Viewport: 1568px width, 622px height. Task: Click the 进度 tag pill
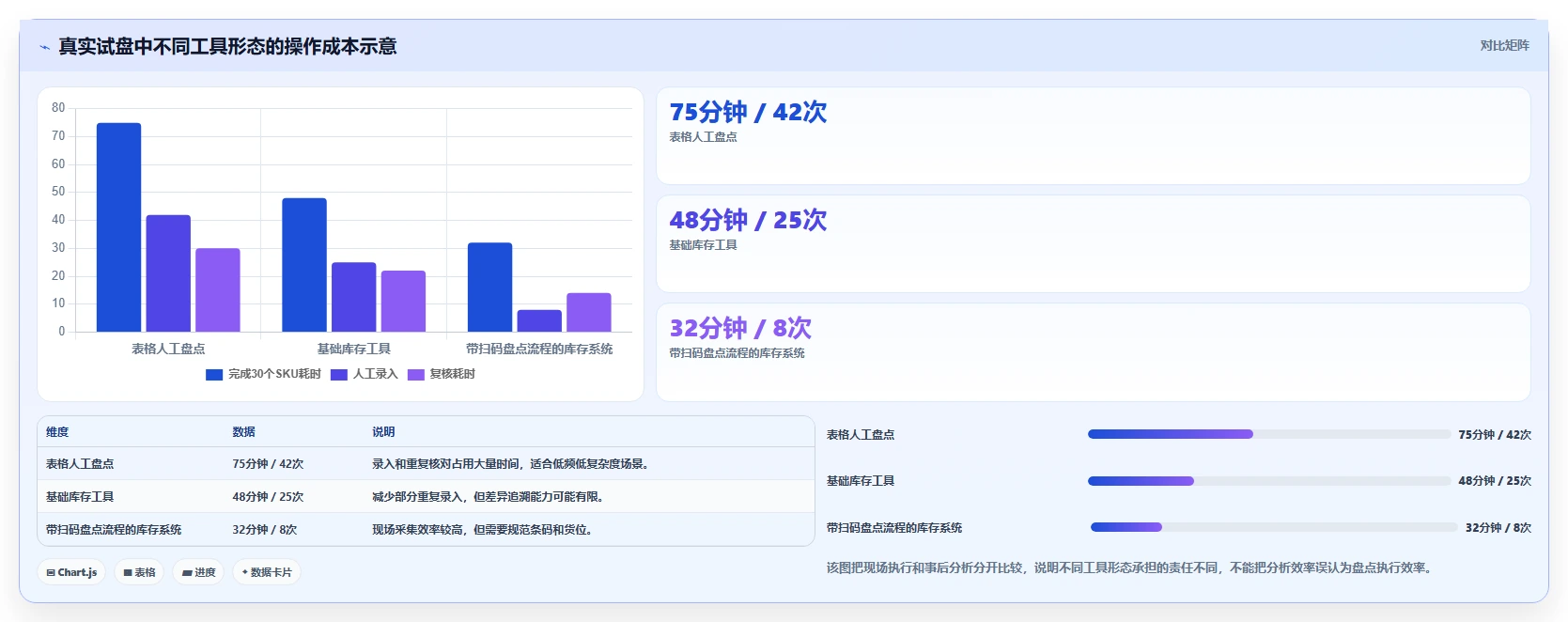(198, 572)
